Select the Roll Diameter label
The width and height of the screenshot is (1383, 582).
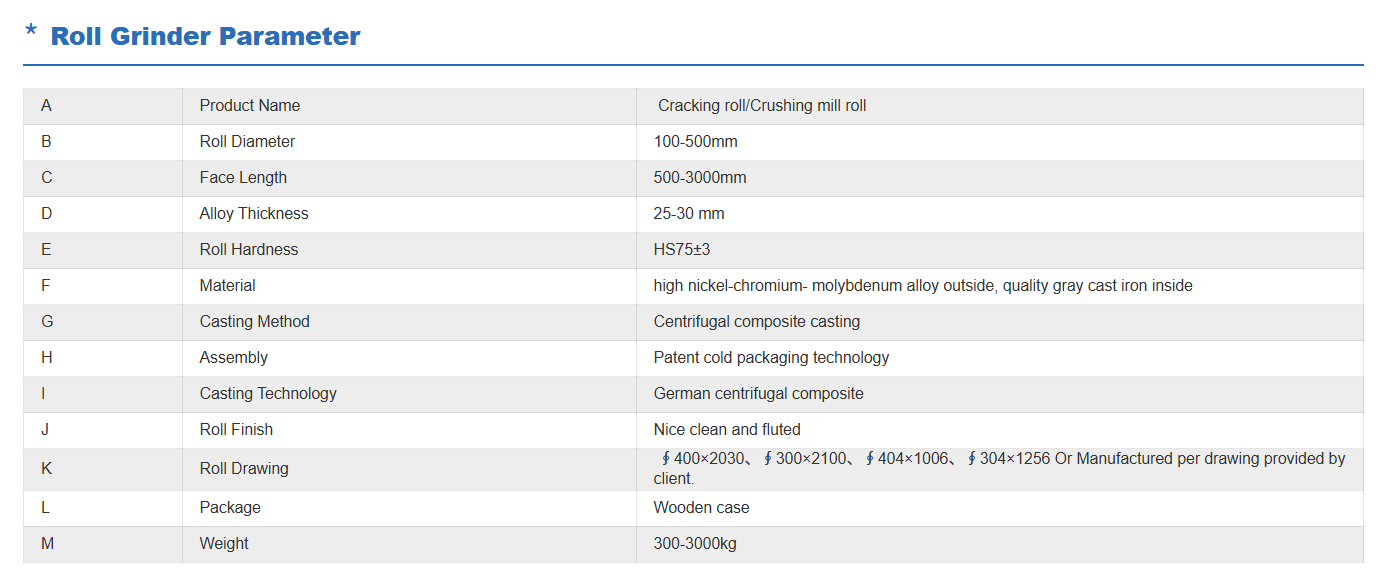pyautogui.click(x=247, y=142)
